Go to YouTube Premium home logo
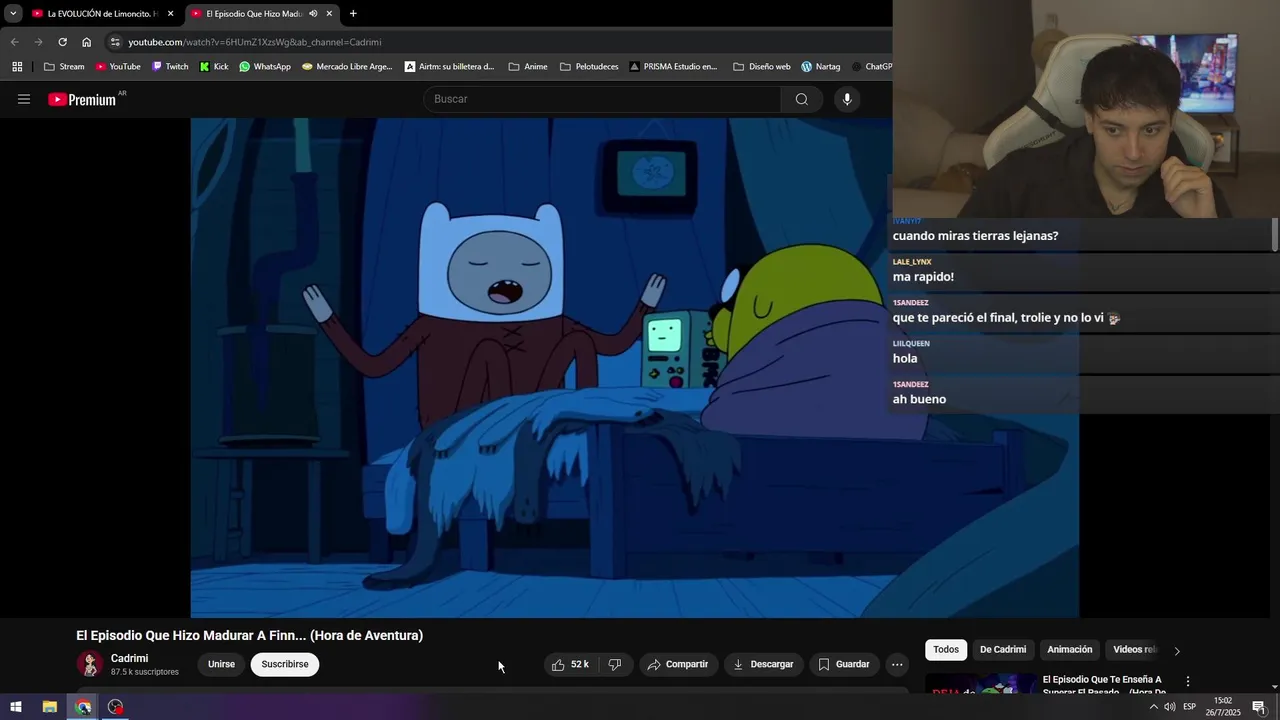The height and width of the screenshot is (720, 1280). pos(82,99)
